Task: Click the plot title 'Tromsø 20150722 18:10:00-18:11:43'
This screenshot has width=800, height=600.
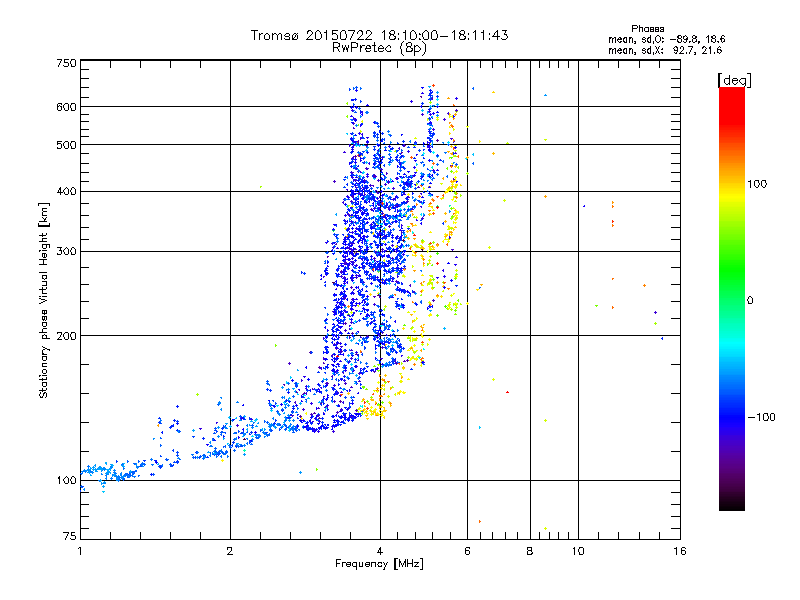Action: point(379,35)
